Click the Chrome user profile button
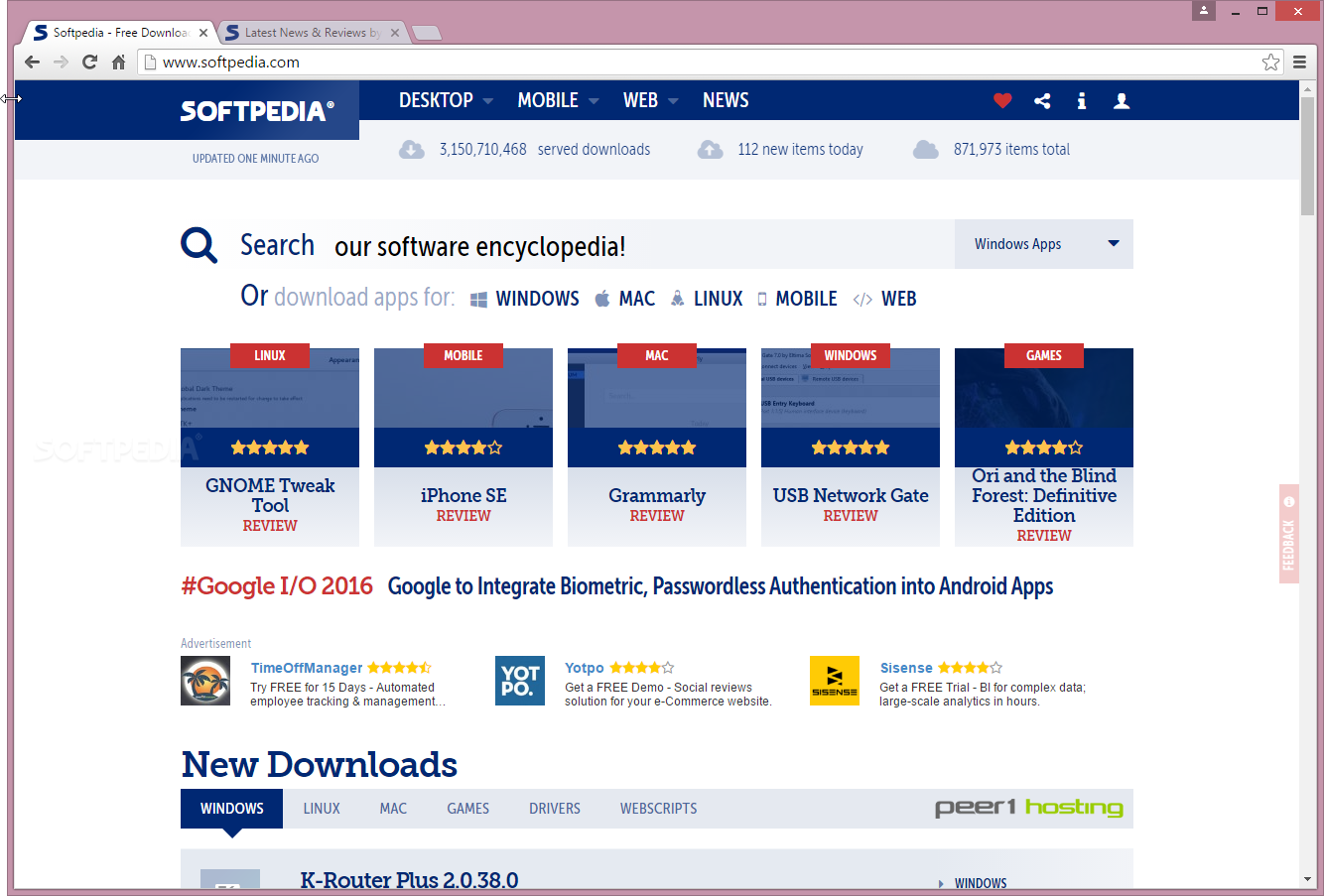Screen dimensions: 1324x896 tap(1204, 11)
